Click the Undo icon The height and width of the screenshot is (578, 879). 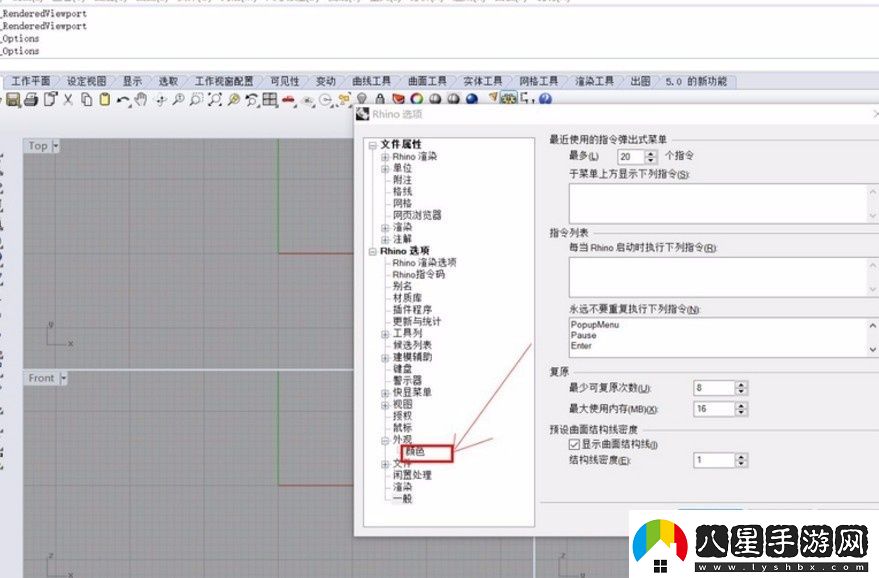pyautogui.click(x=121, y=100)
